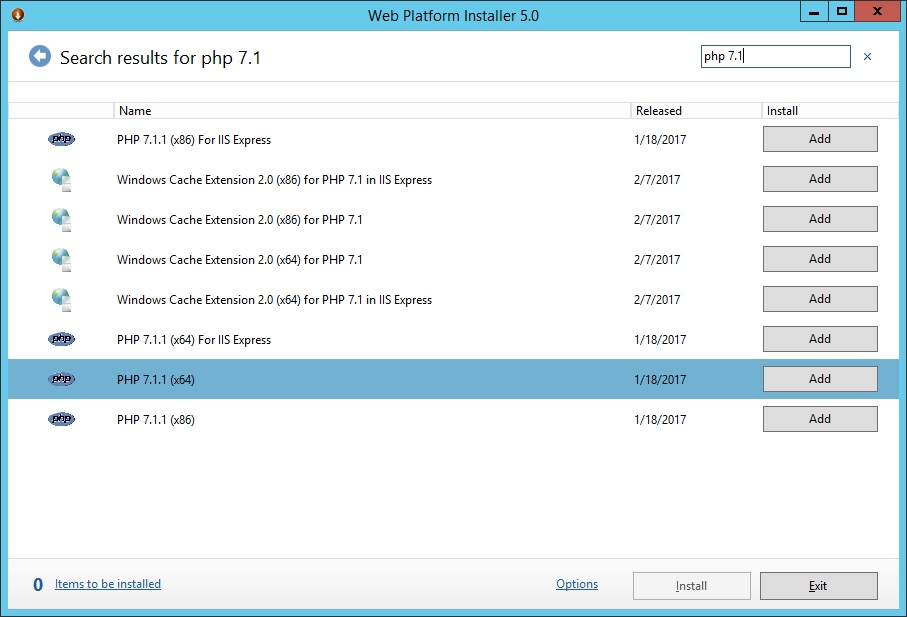Select the PHP 7.1.1 (x86) name text
The image size is (907, 617).
(156, 419)
